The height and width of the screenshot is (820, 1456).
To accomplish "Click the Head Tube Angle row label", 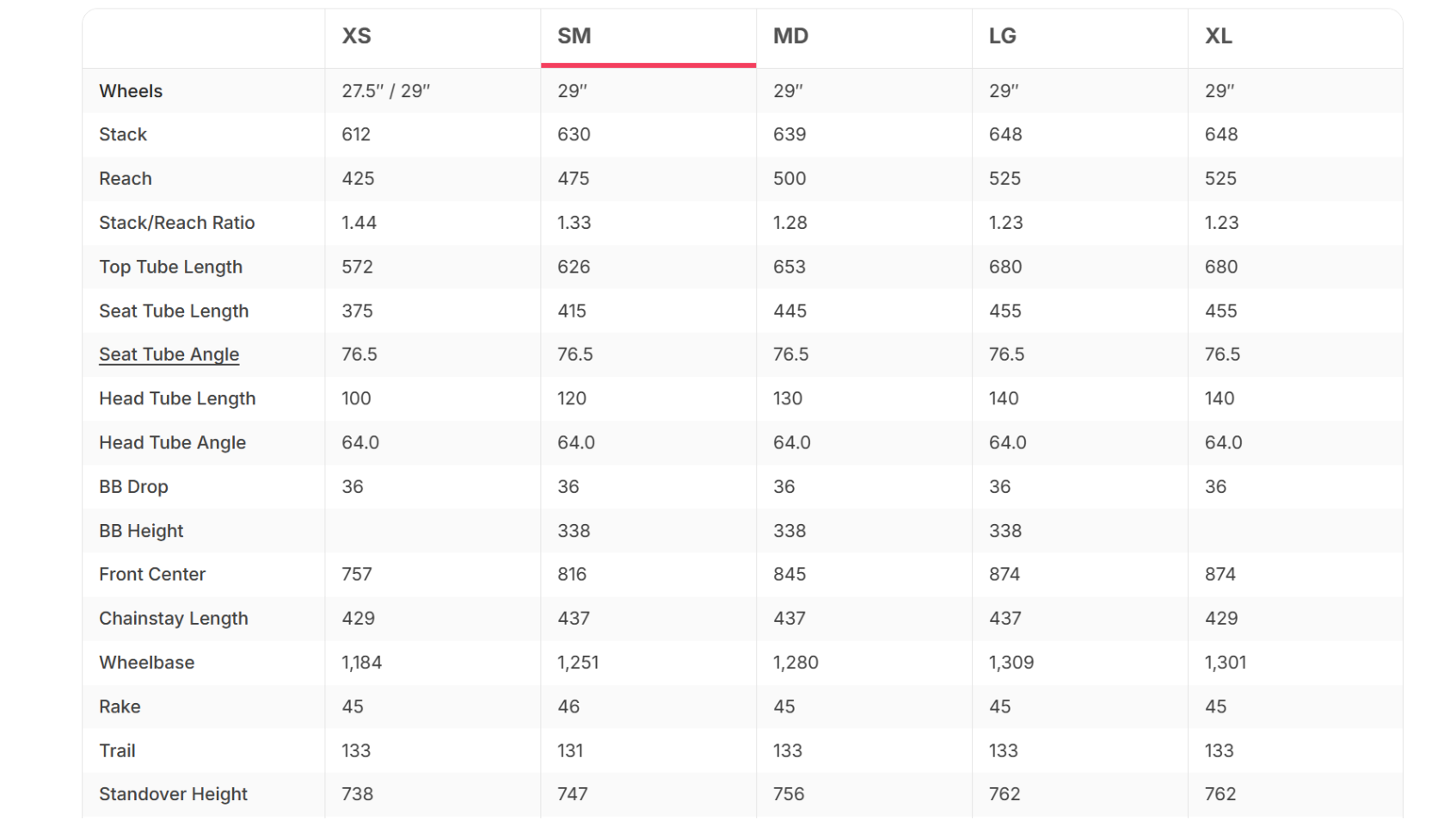I will [172, 443].
